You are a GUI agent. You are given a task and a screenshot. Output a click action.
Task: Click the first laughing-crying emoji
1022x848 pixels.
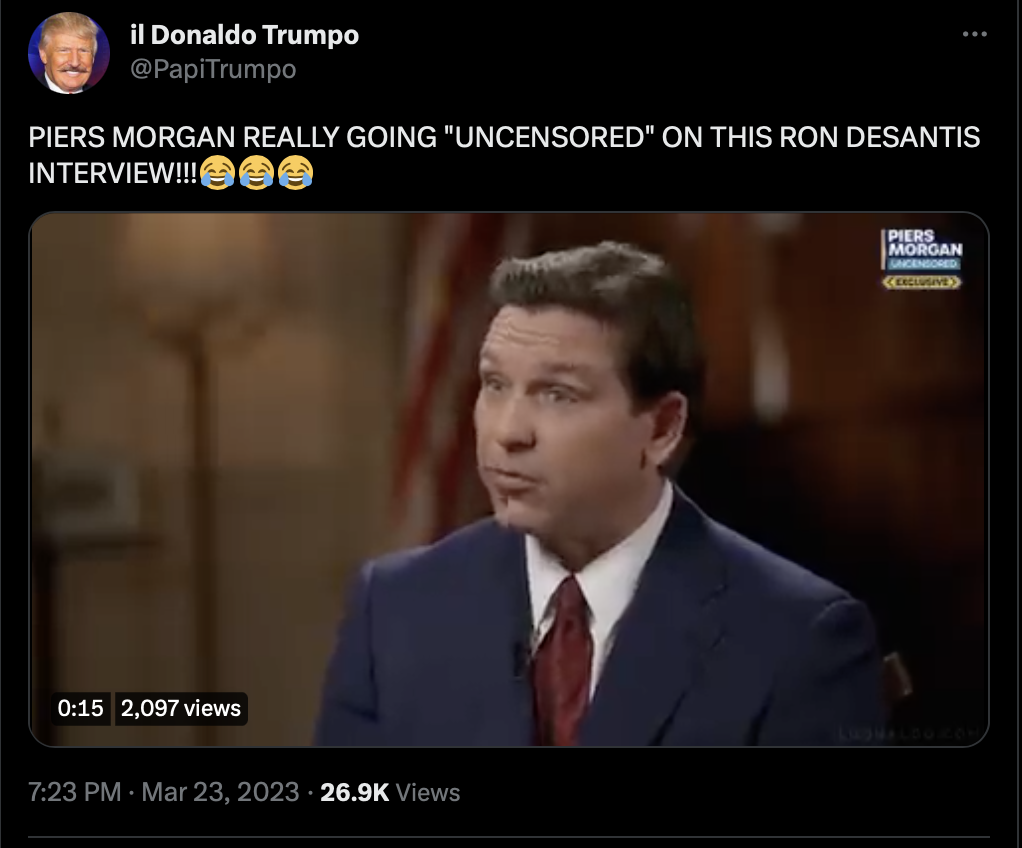[217, 173]
